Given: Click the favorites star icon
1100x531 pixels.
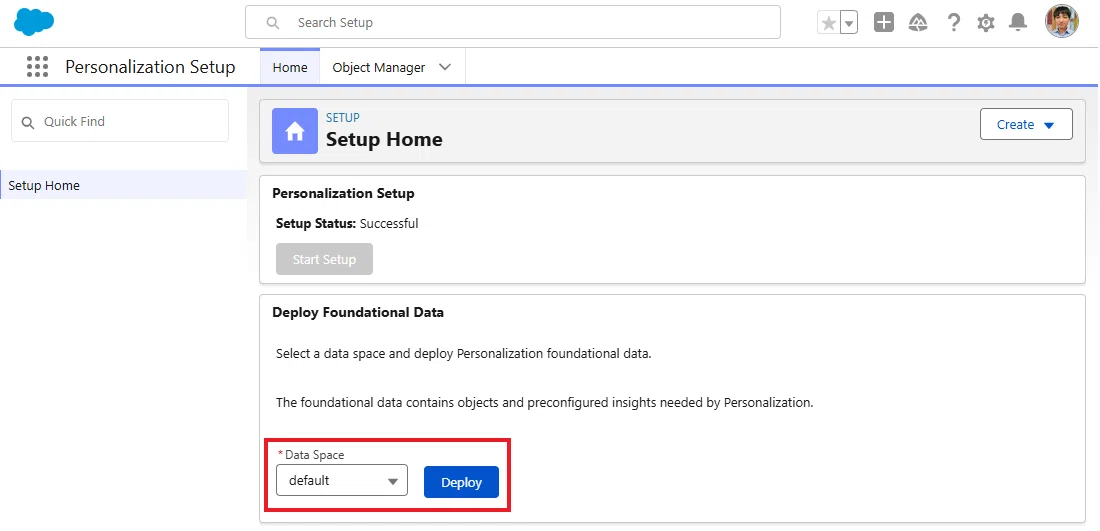Looking at the screenshot, I should tap(829, 22).
